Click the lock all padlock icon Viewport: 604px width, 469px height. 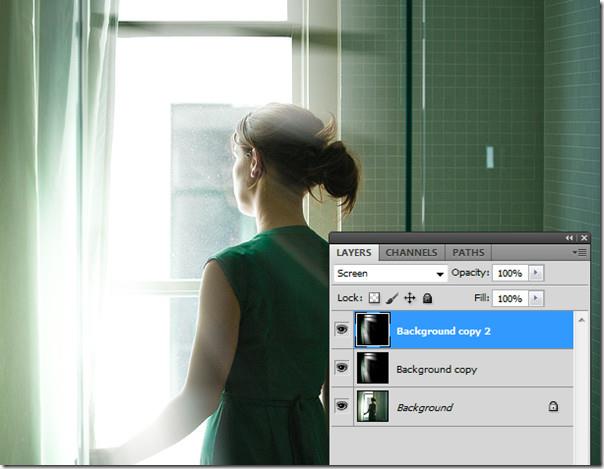coord(427,298)
